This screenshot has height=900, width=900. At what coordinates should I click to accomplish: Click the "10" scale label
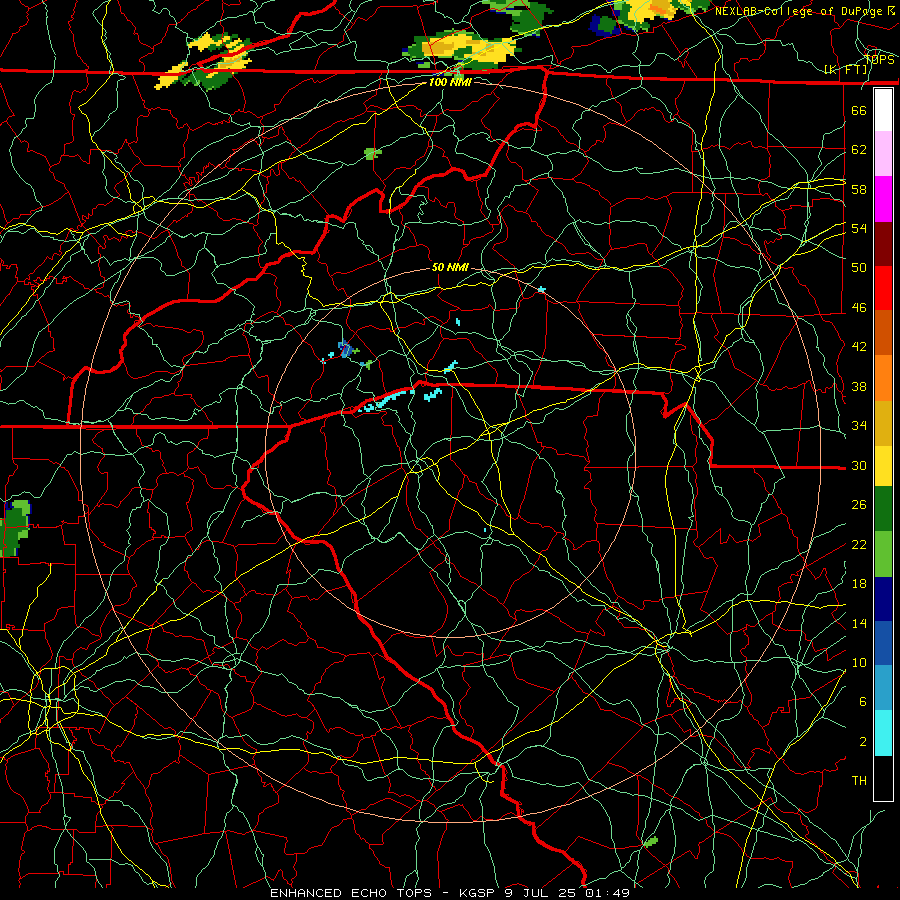[x=859, y=662]
